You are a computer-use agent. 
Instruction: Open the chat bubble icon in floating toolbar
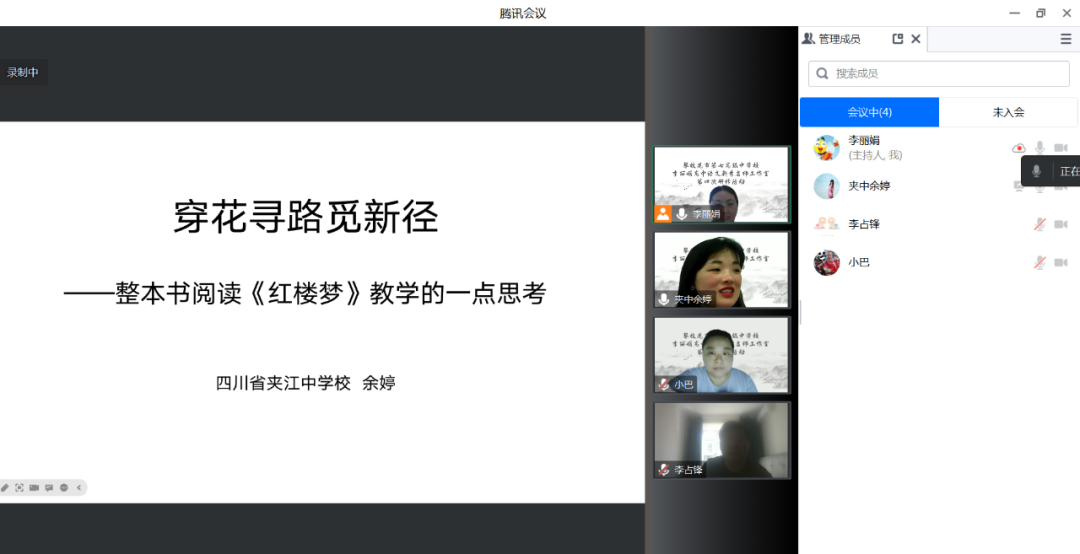49,488
